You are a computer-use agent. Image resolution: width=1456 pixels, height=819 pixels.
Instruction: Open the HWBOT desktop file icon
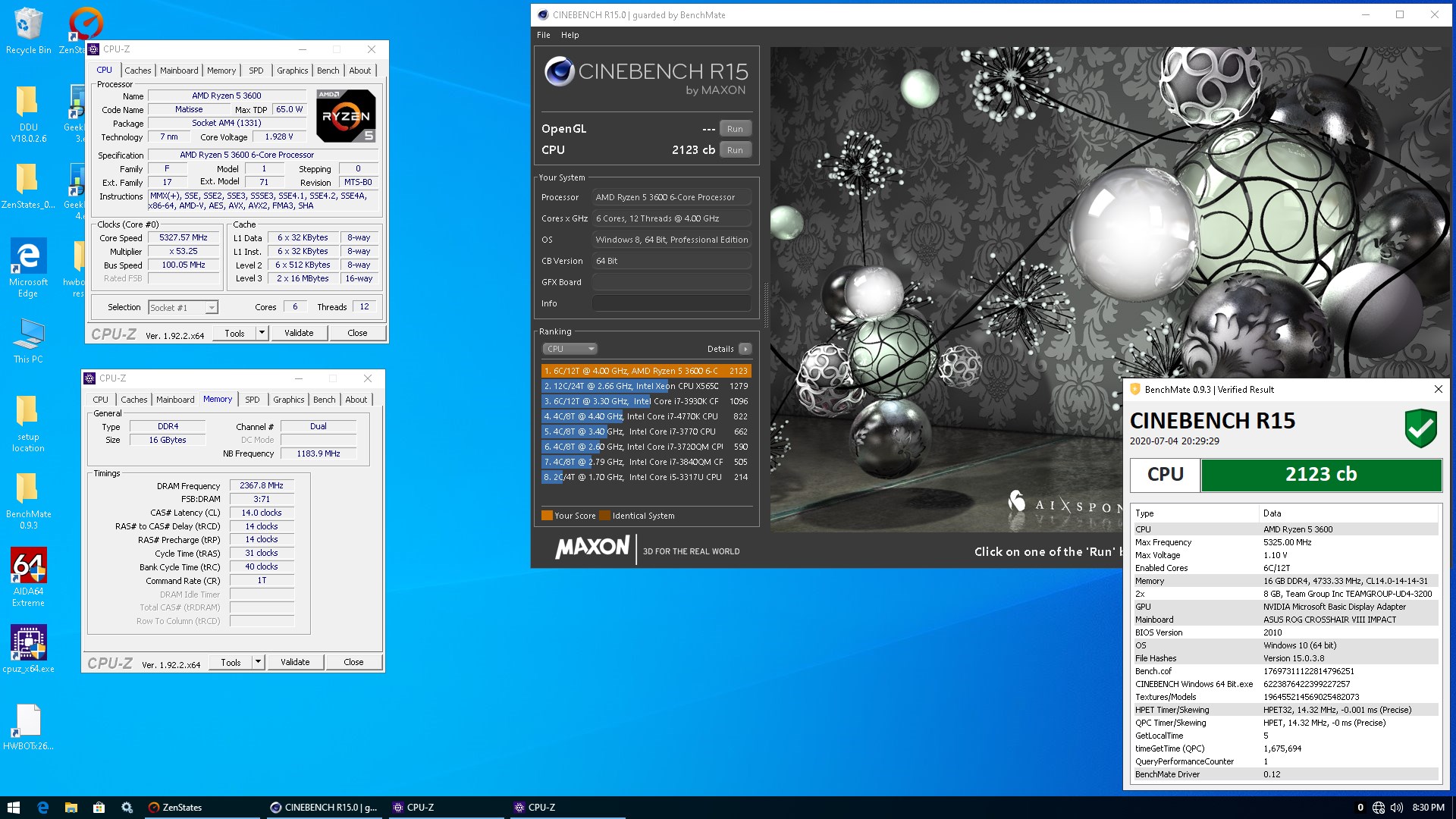[x=28, y=726]
